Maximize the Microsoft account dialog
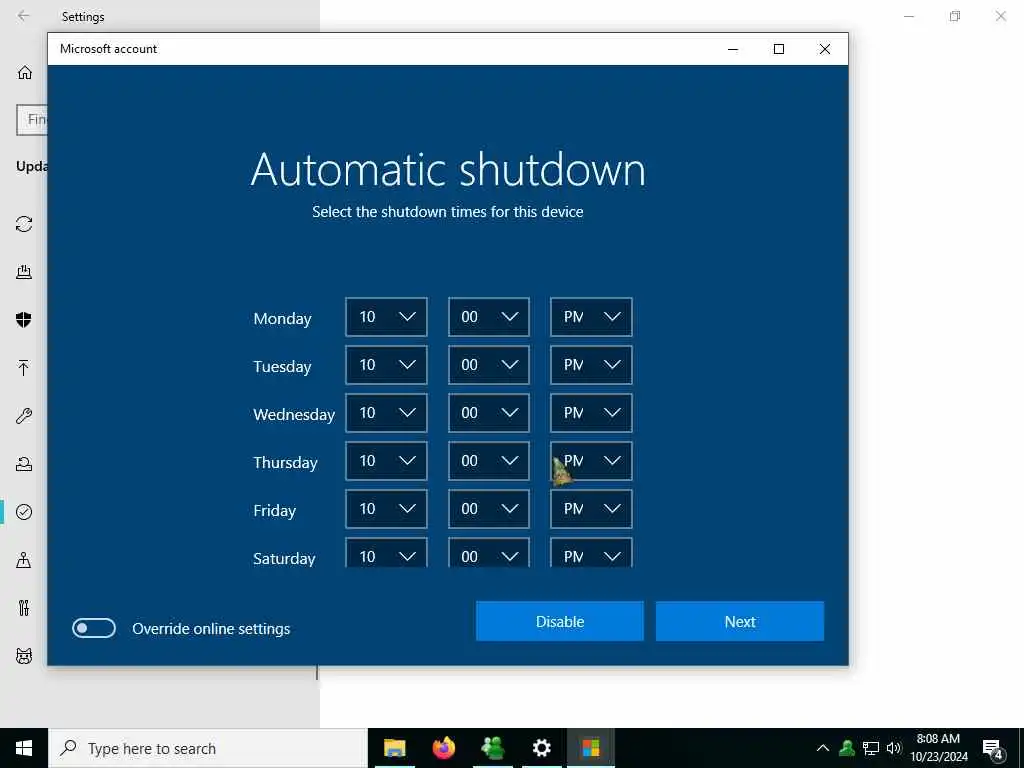This screenshot has height=768, width=1024. 778,49
